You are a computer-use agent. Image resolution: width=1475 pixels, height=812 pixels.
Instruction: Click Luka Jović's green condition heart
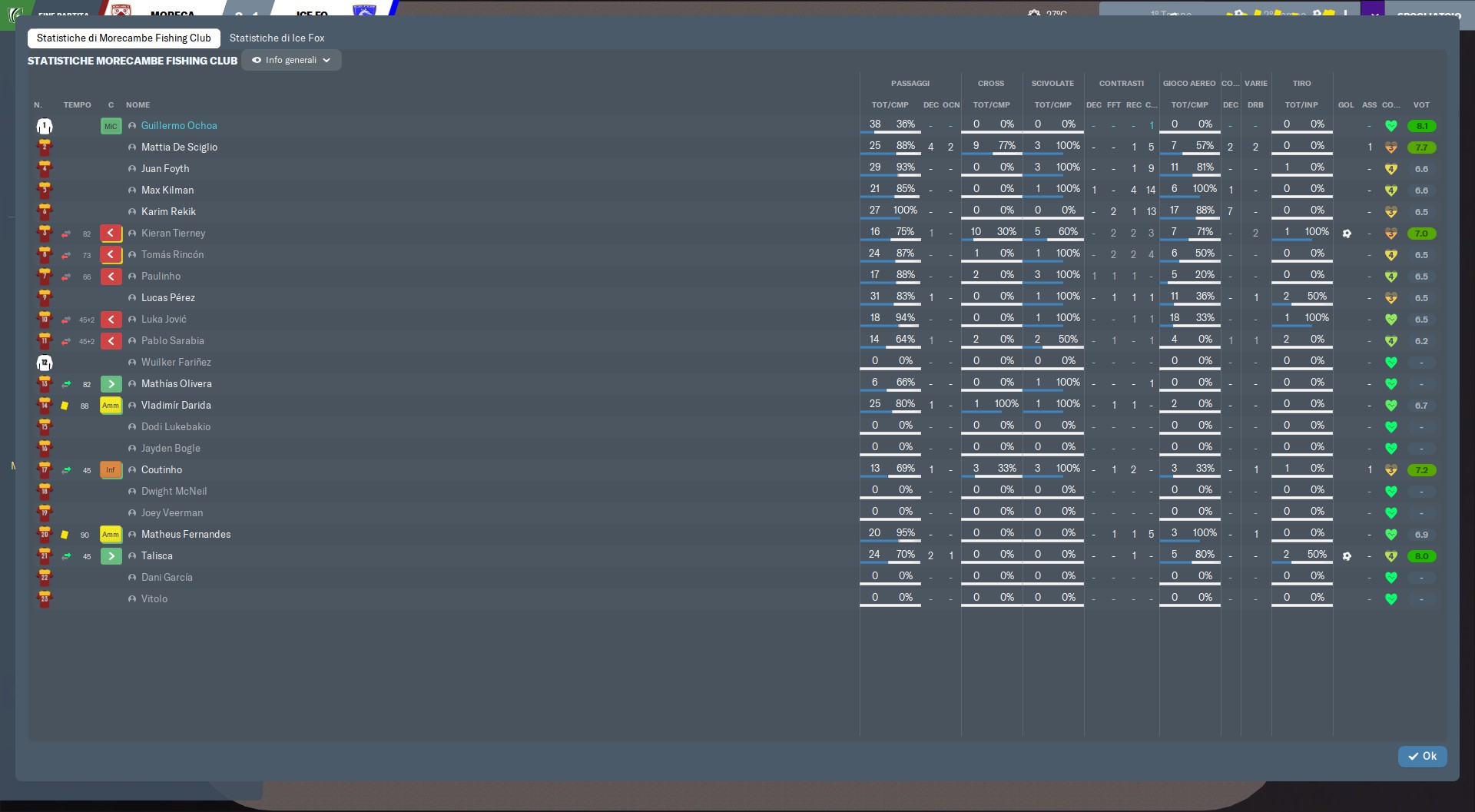pyautogui.click(x=1390, y=320)
